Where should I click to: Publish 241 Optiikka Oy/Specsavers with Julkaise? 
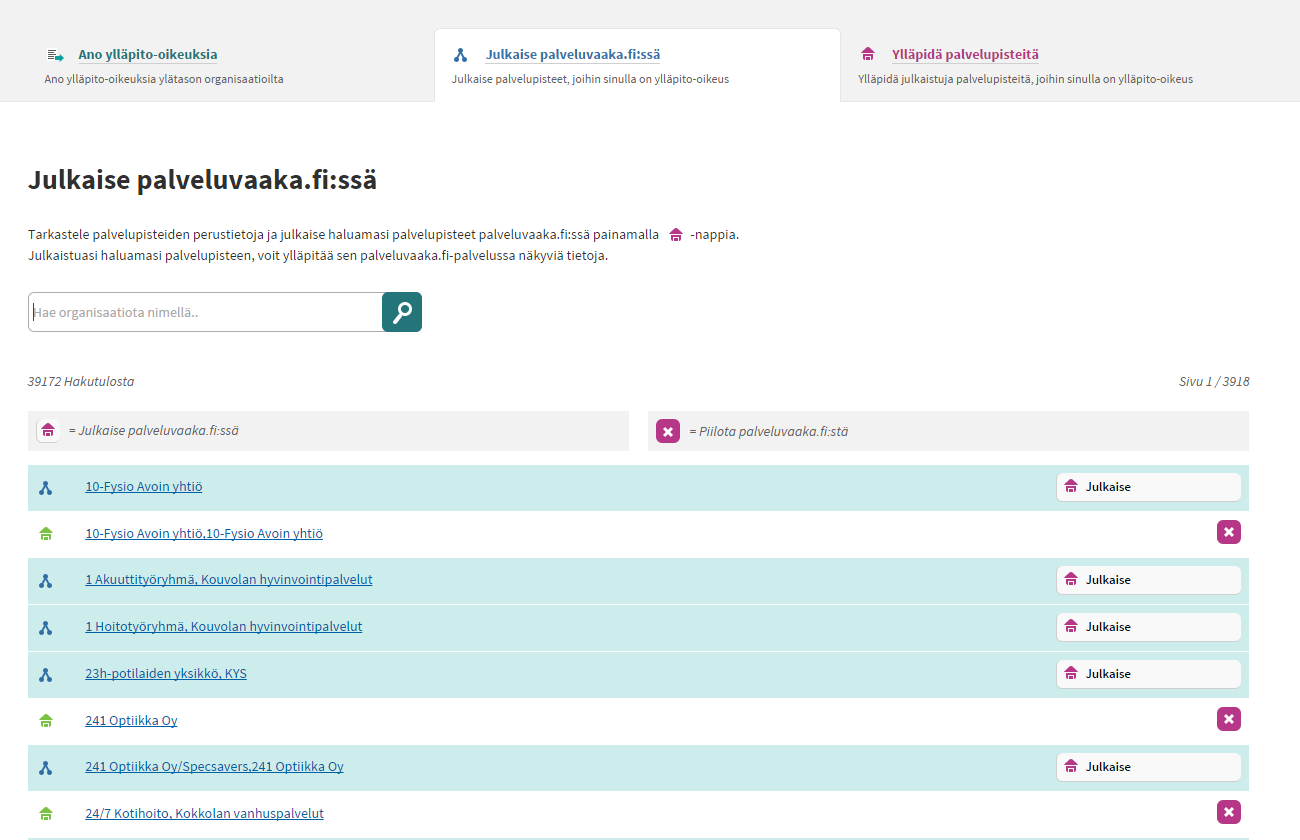(1149, 767)
